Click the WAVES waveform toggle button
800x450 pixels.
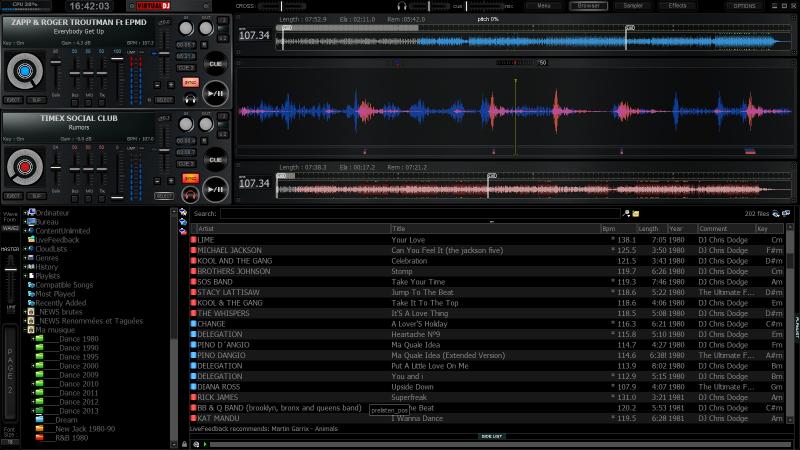[x=10, y=229]
